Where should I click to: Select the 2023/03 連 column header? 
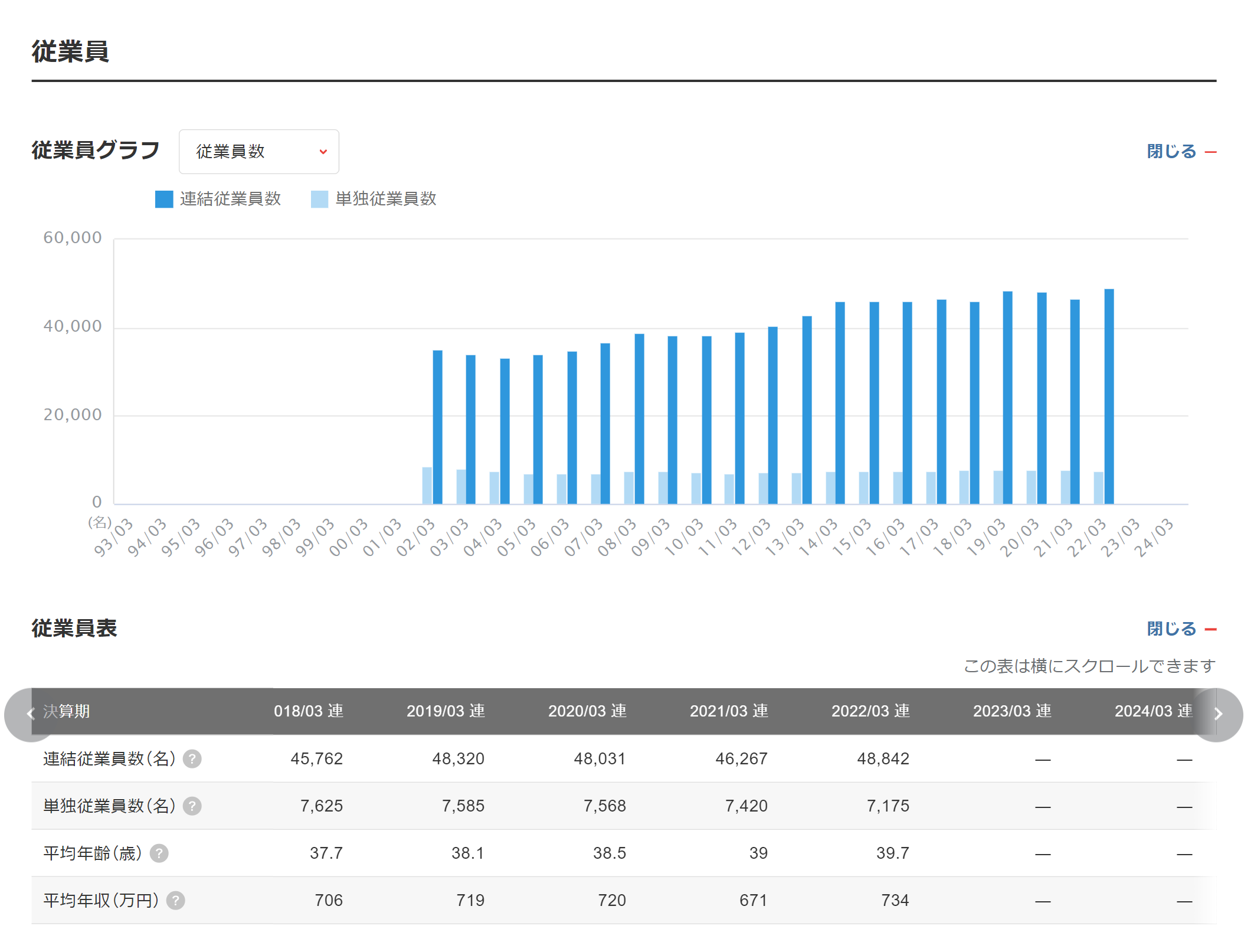point(1012,711)
